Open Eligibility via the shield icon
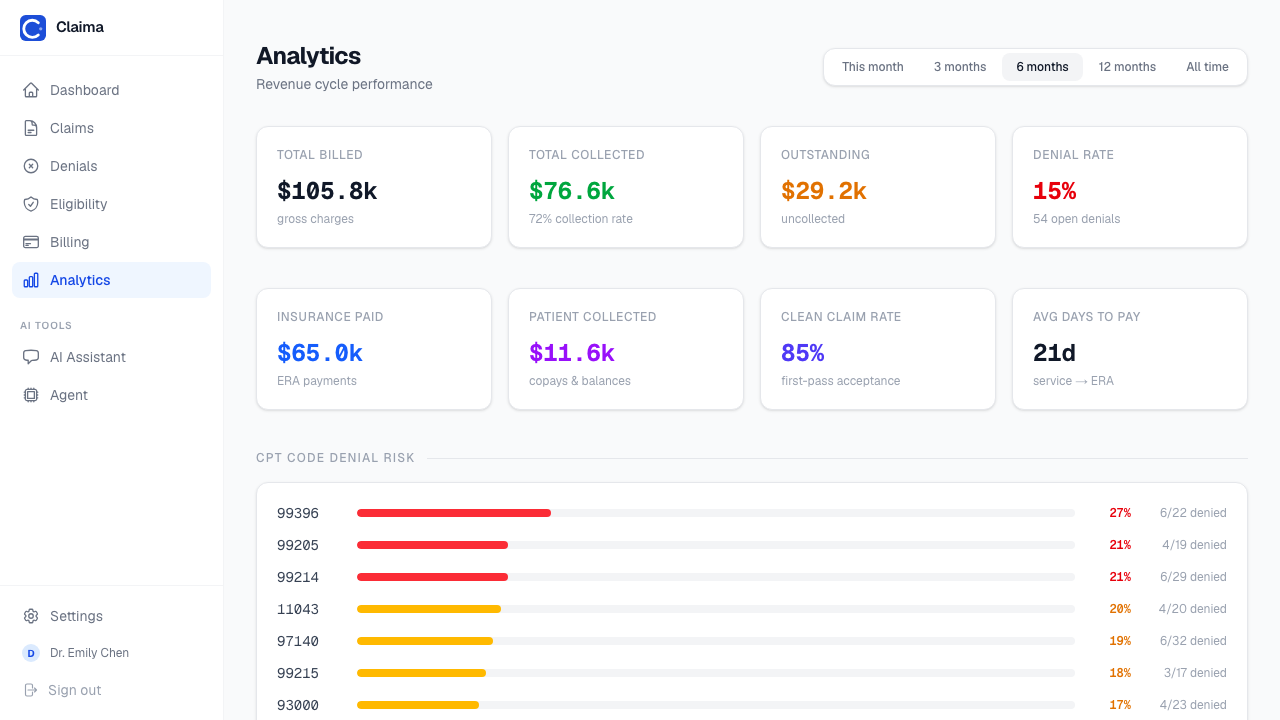Image resolution: width=1280 pixels, height=720 pixels. click(x=31, y=204)
